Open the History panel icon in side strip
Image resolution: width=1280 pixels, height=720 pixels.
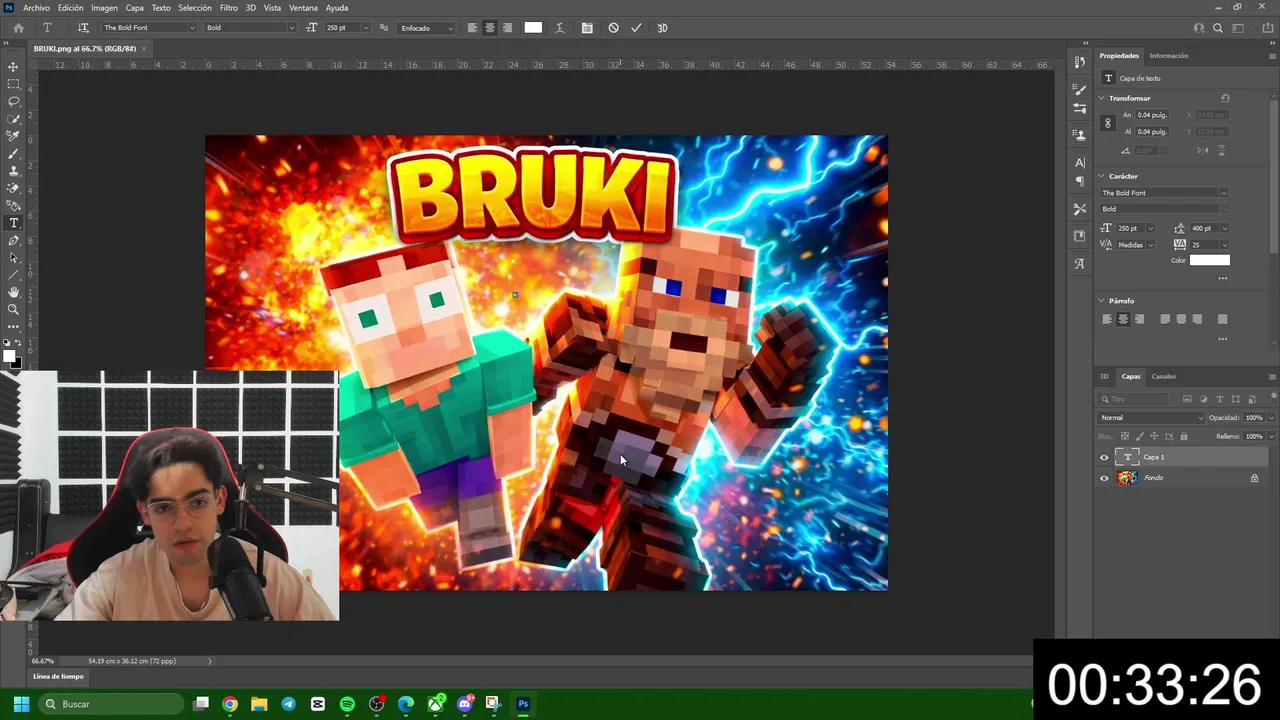[1079, 62]
